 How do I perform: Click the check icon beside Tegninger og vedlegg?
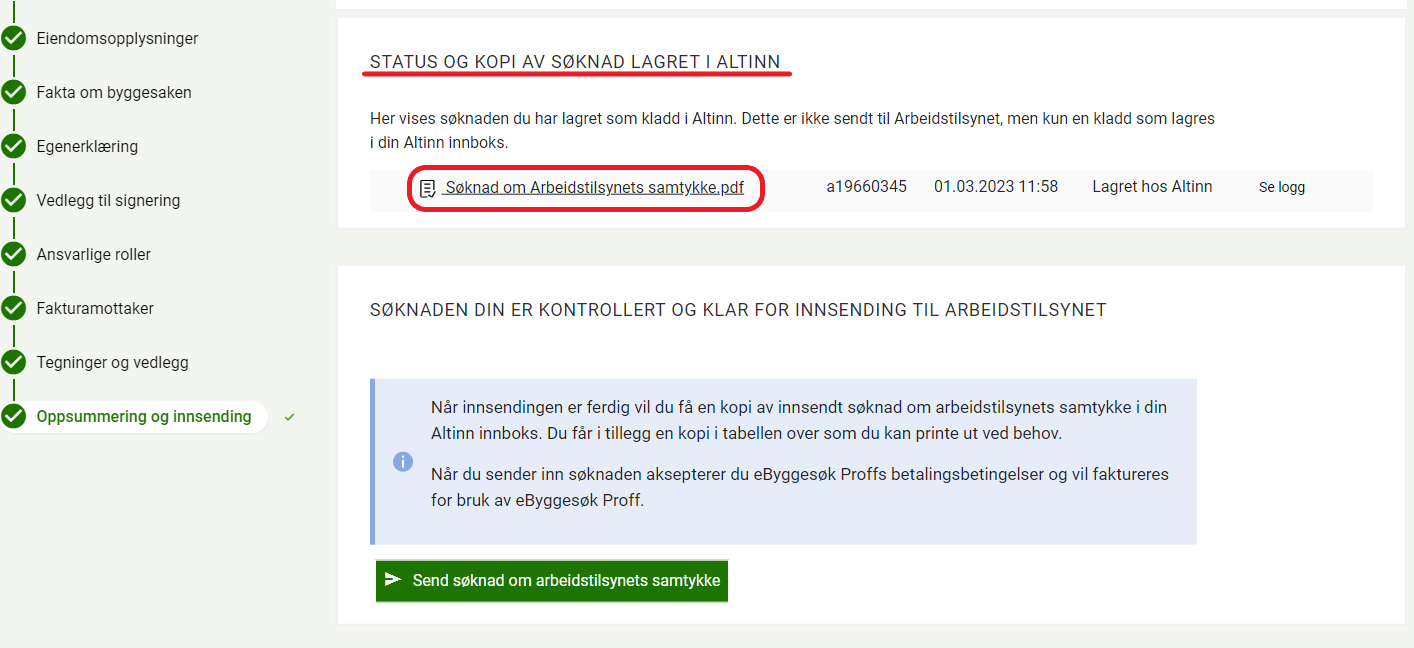(x=13, y=363)
